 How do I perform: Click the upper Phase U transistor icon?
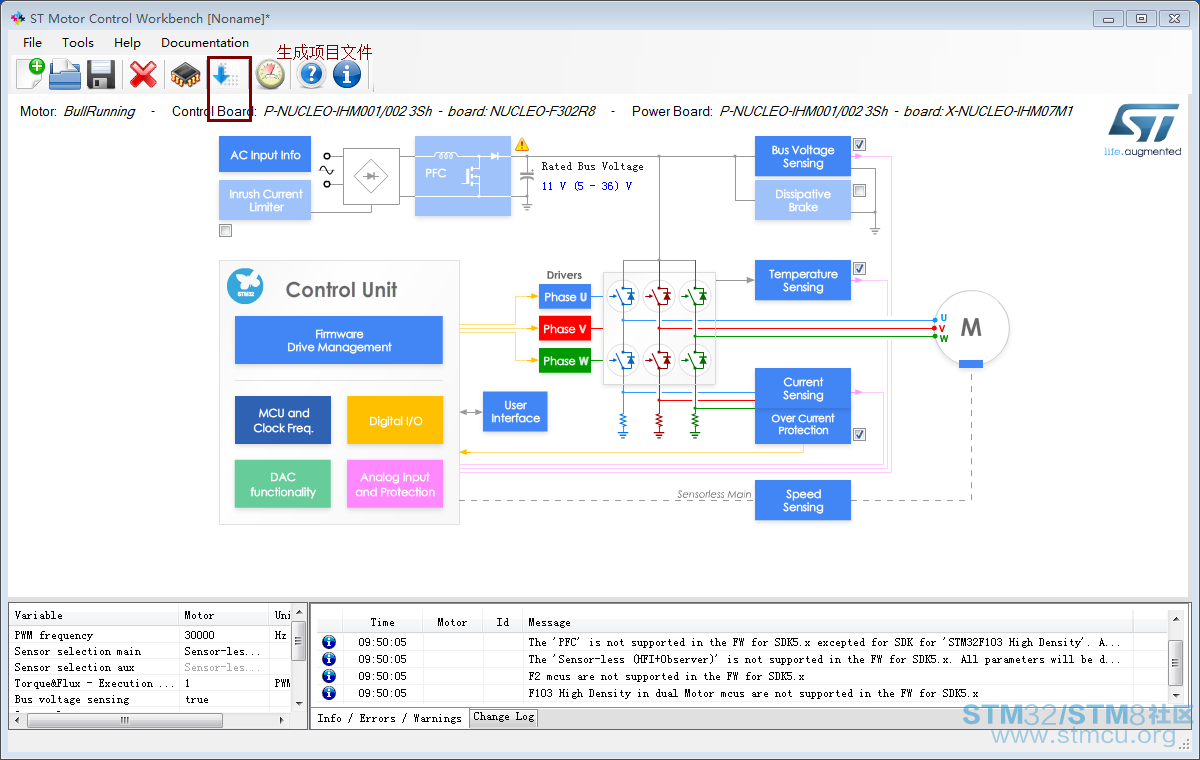pyautogui.click(x=624, y=296)
